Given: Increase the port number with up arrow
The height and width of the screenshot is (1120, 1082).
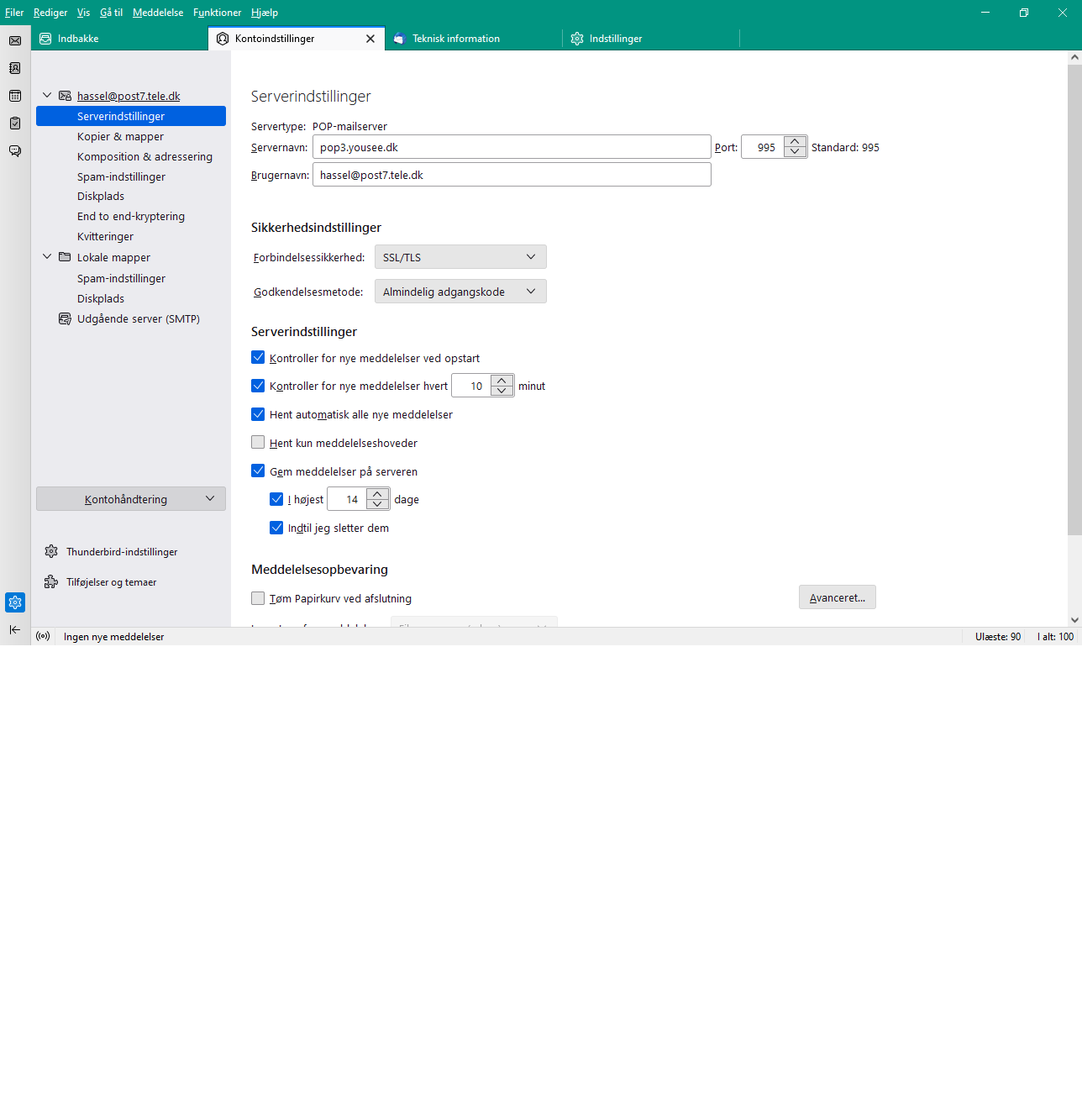Looking at the screenshot, I should tap(795, 141).
